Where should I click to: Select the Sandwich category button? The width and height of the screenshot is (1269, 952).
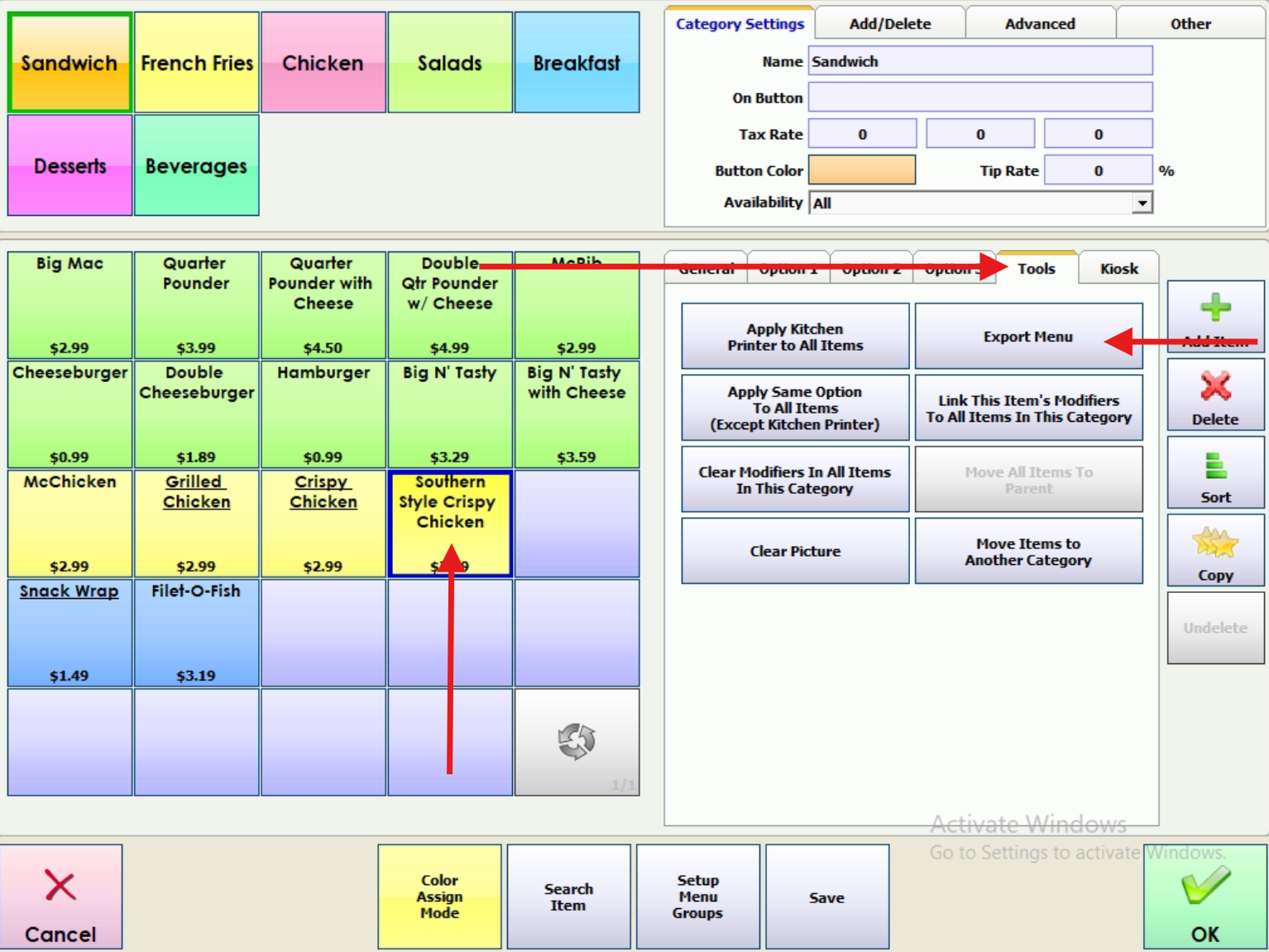coord(69,62)
